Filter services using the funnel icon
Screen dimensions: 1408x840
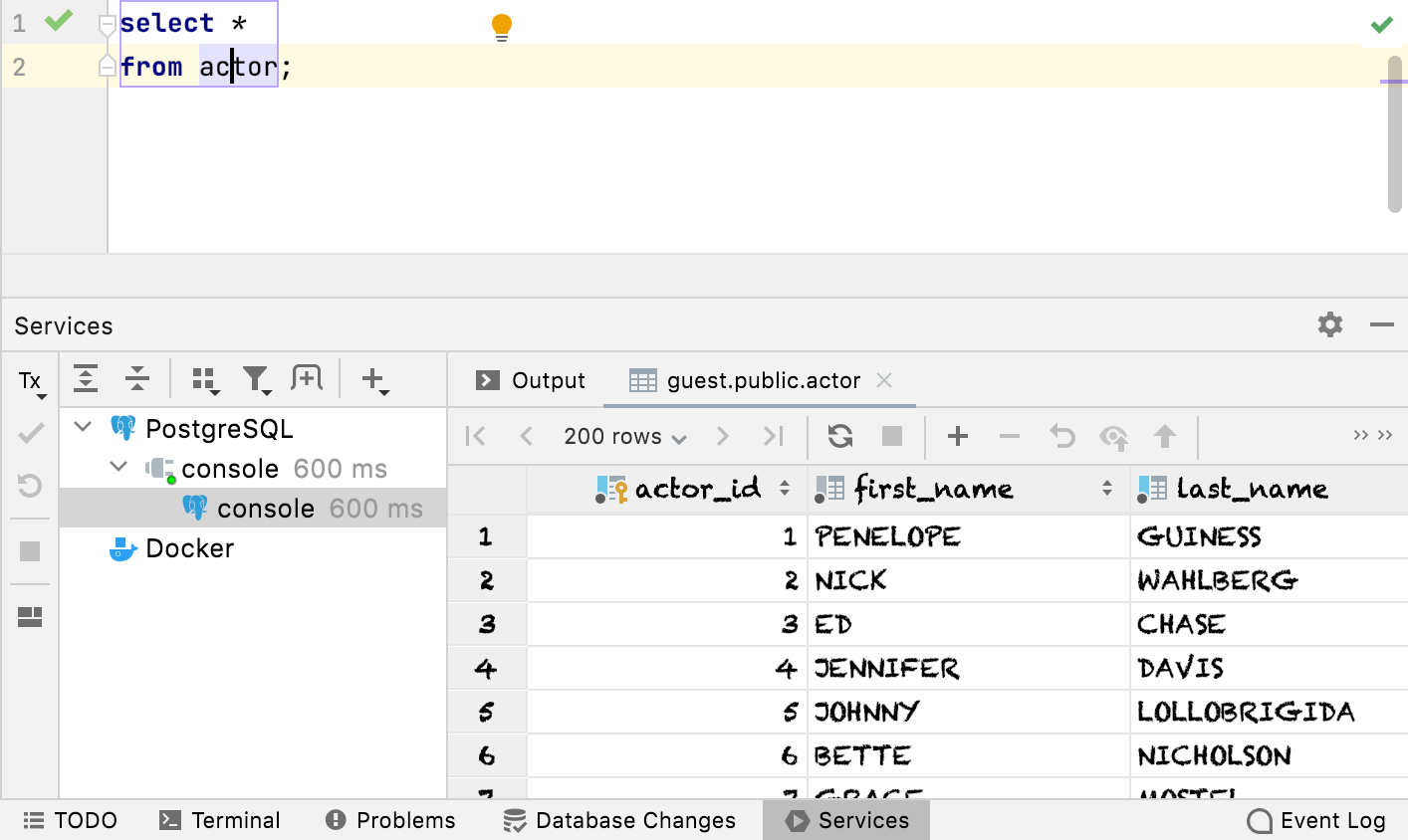click(256, 379)
